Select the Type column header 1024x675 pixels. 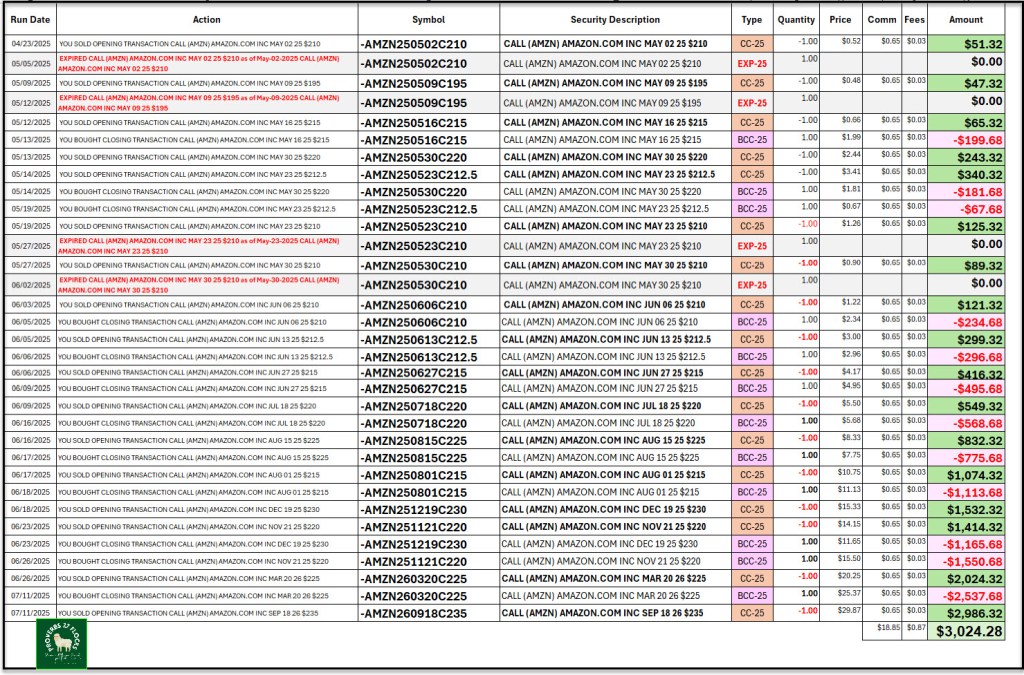pos(752,19)
